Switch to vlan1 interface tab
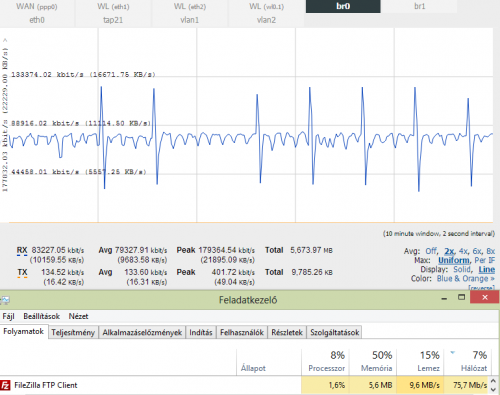Screen dimensions: 500x395 tap(190, 20)
